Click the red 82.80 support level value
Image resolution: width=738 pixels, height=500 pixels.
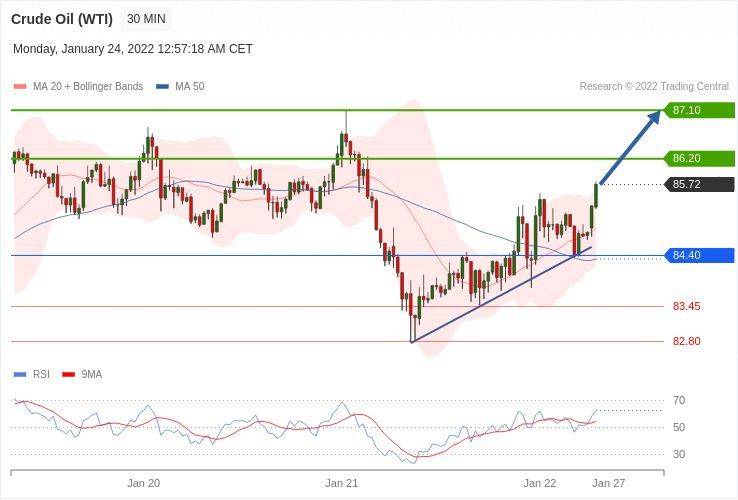click(686, 342)
